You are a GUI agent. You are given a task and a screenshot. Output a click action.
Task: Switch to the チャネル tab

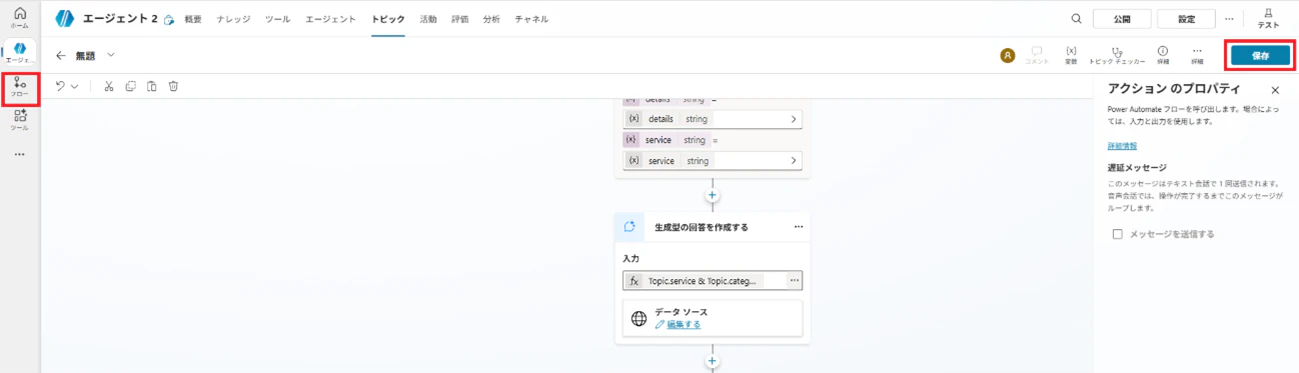[531, 19]
